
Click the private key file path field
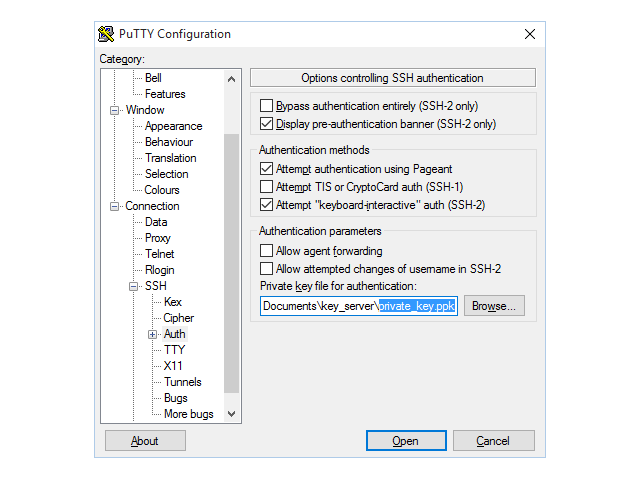click(359, 306)
